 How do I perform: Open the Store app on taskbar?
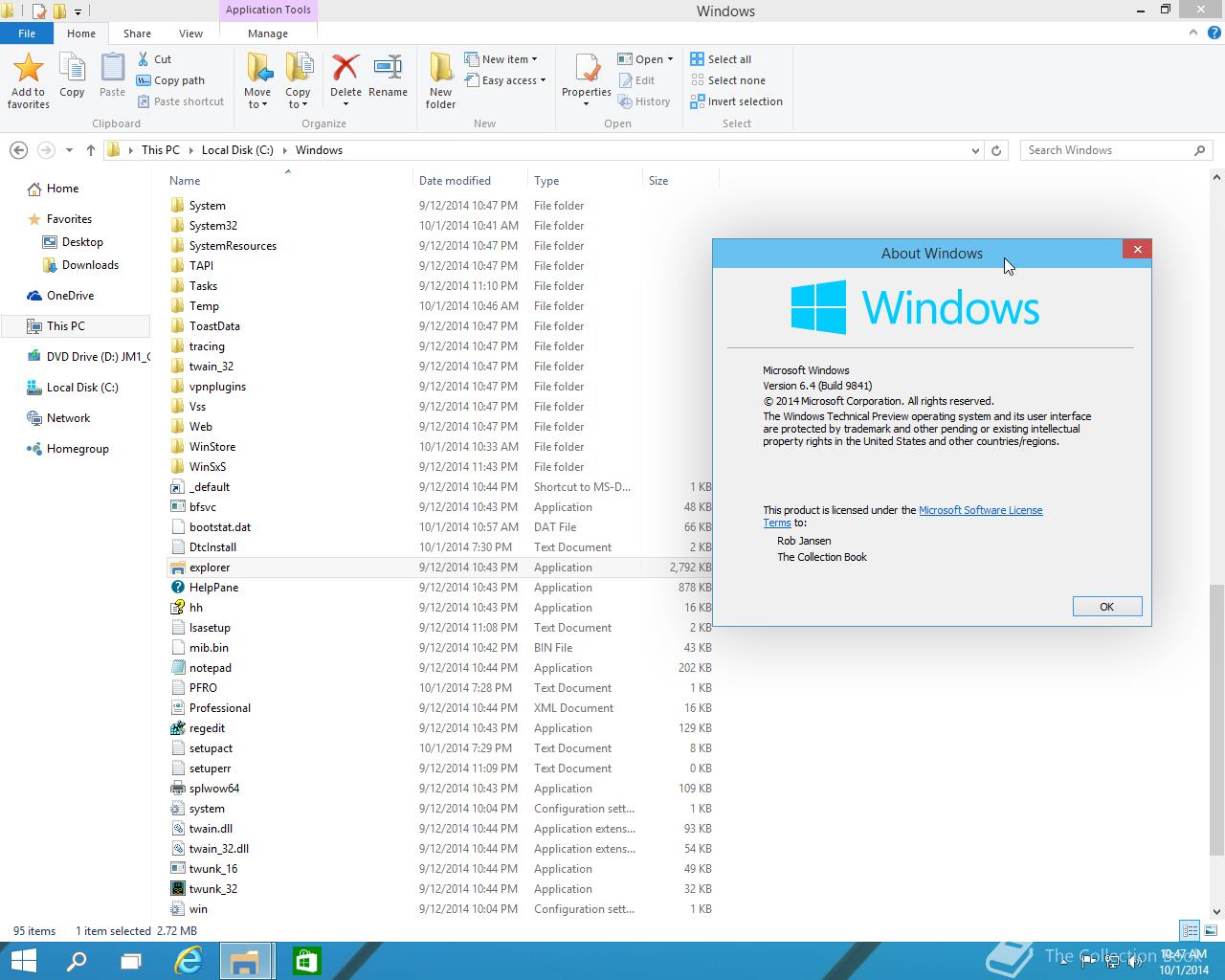click(x=306, y=961)
